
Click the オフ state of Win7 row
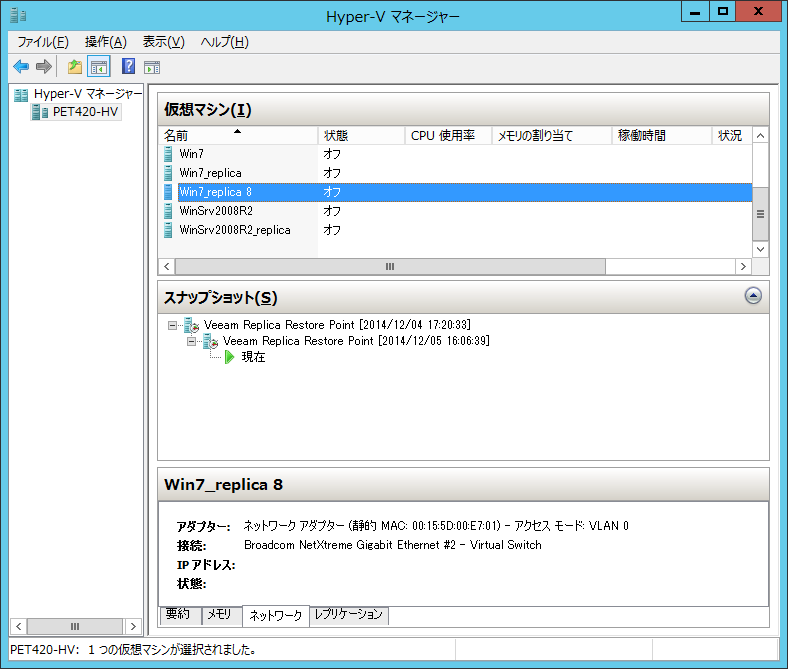[x=332, y=154]
